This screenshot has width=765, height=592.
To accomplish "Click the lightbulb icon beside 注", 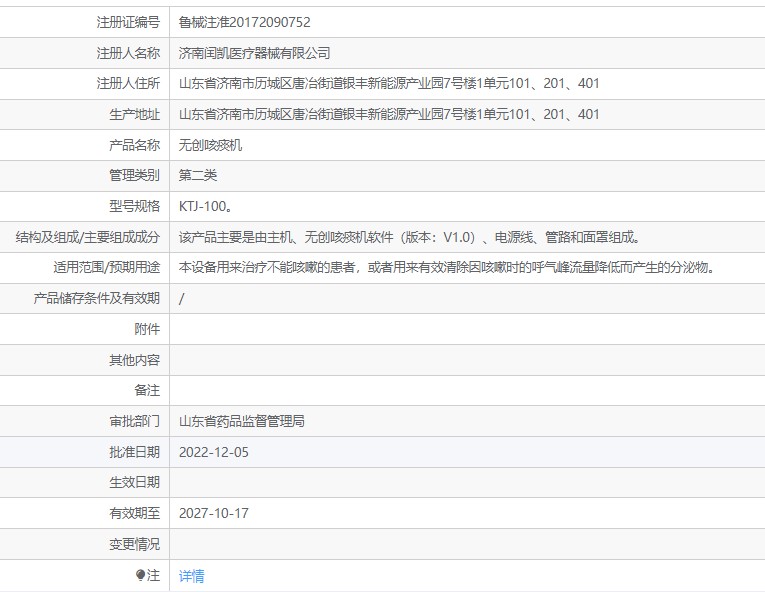I will [141, 575].
